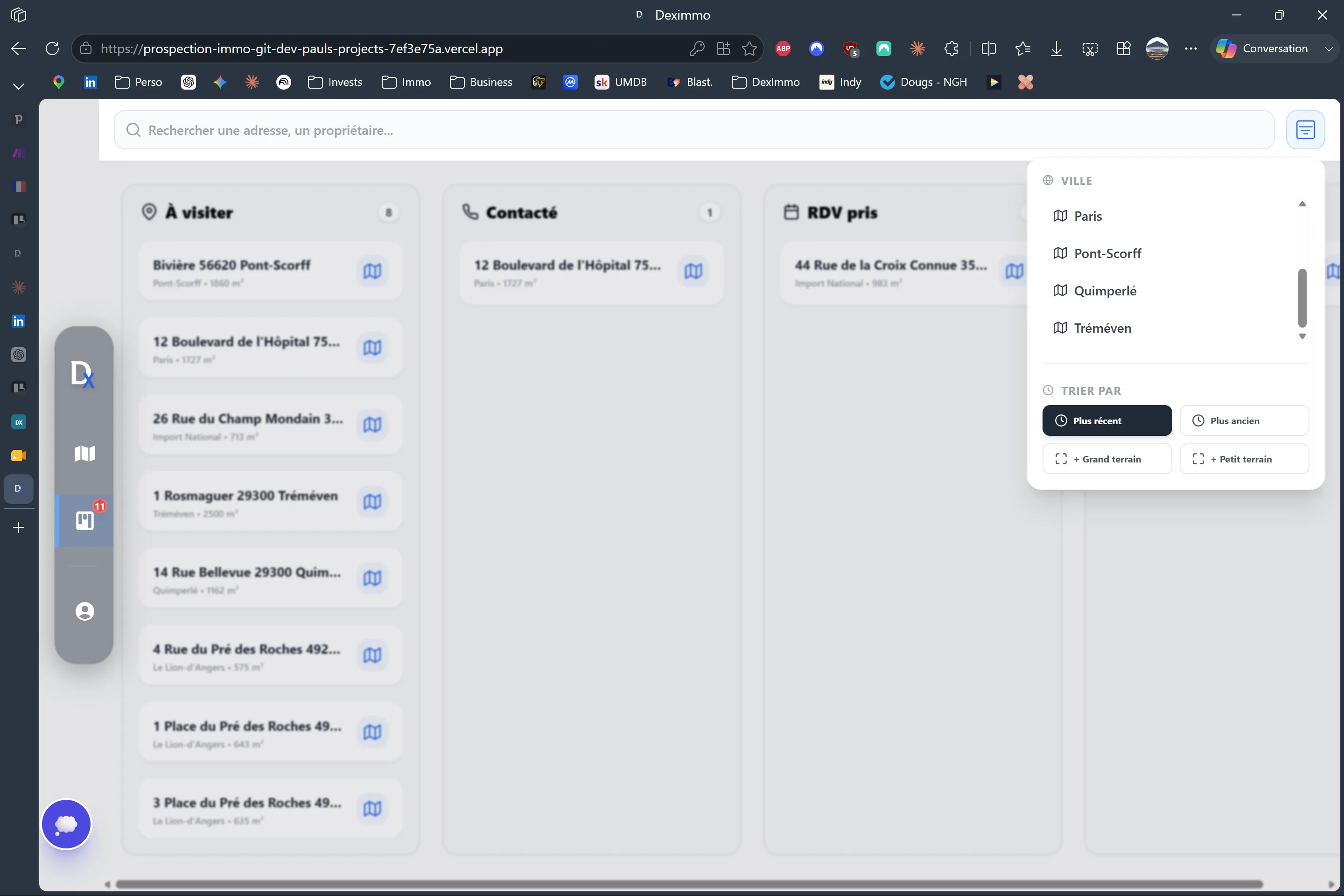Show 4 Rue du Pré des Roches on map
1344x896 pixels.
[372, 655]
